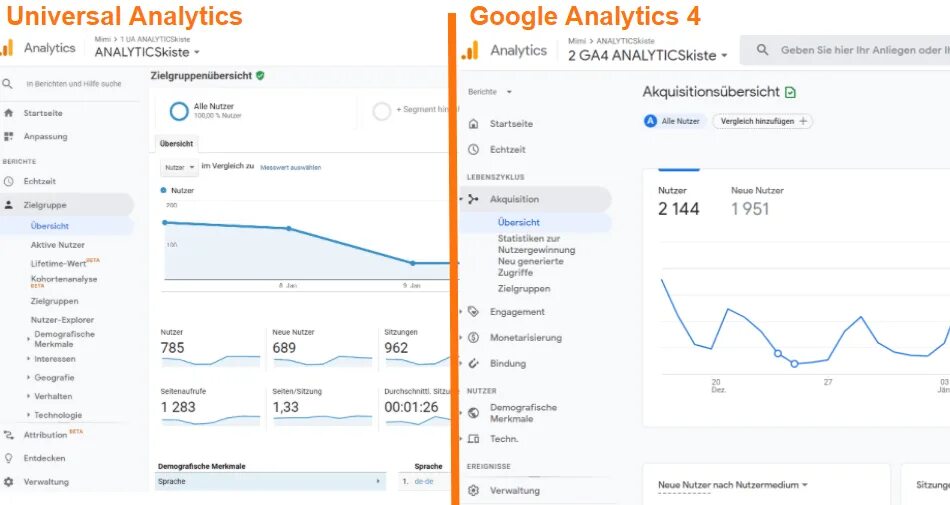This screenshot has height=505, width=950.
Task: Expand the Geografie tree item
Action: coord(28,377)
